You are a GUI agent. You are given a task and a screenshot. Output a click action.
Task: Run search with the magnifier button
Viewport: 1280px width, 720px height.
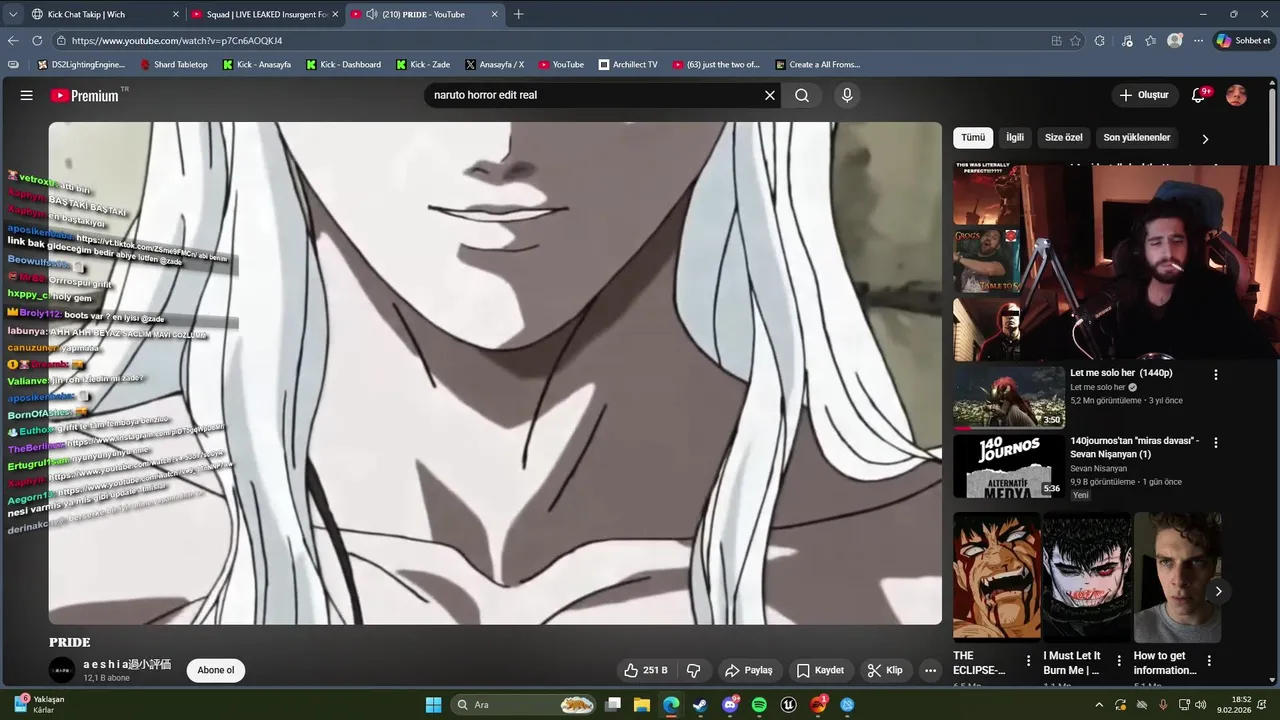[x=802, y=95]
